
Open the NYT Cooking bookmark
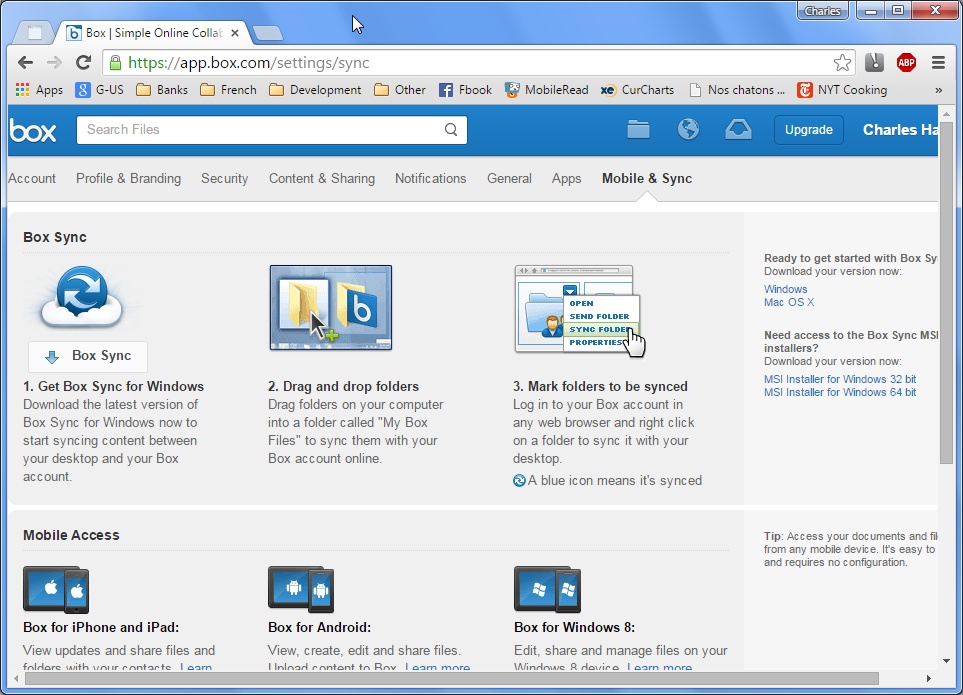[842, 90]
